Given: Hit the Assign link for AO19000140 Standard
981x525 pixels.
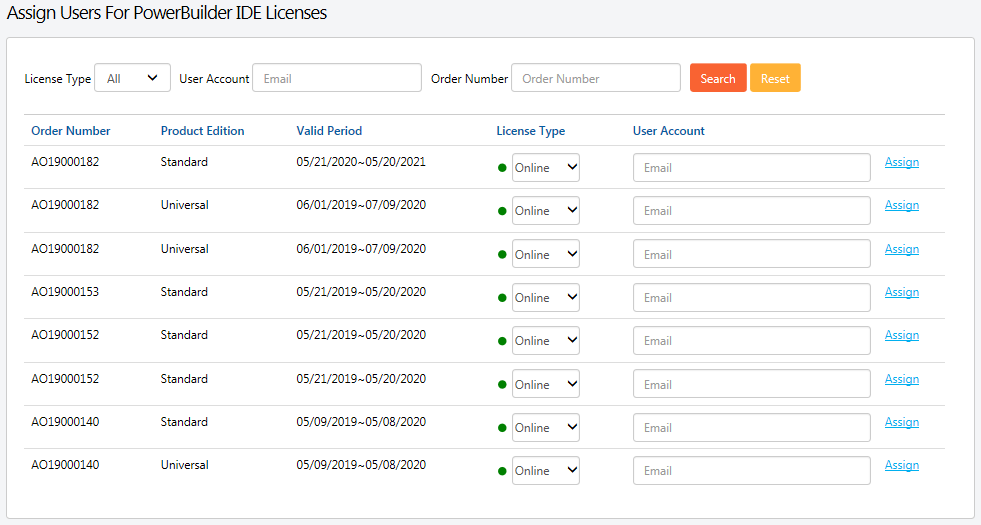Looking at the screenshot, I should tap(901, 422).
